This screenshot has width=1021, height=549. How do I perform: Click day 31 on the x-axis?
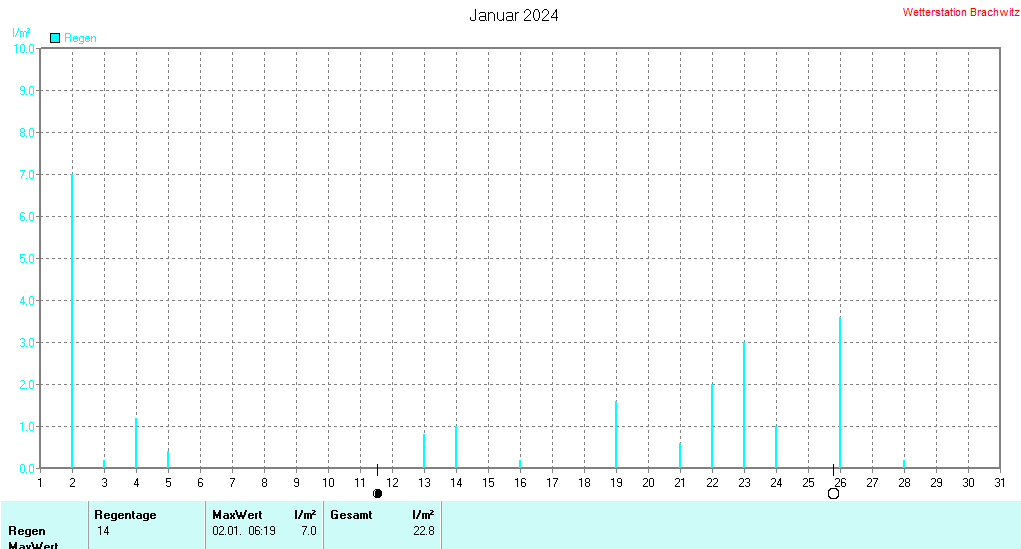click(x=1000, y=483)
